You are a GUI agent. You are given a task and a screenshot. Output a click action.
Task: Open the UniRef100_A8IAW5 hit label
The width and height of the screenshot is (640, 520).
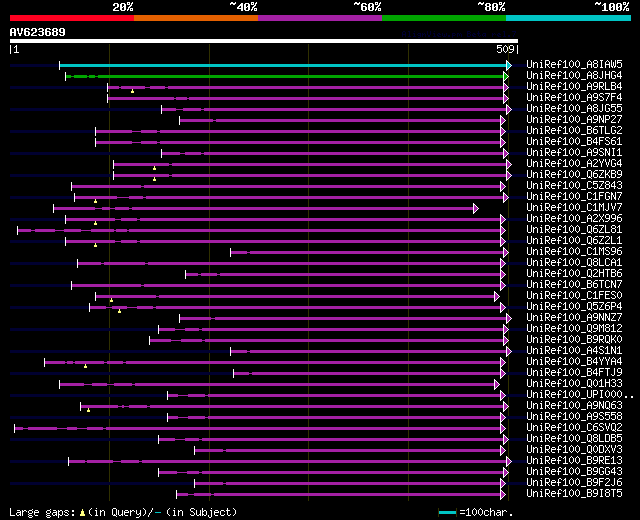[x=574, y=64]
